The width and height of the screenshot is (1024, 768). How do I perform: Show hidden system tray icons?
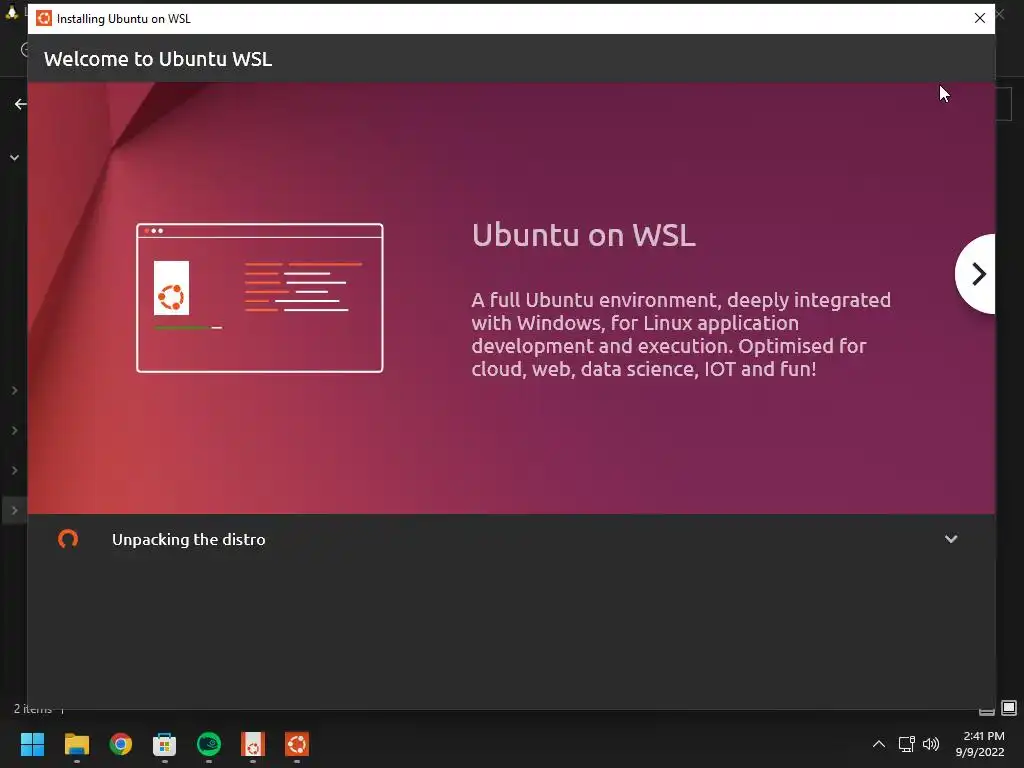[x=879, y=744]
